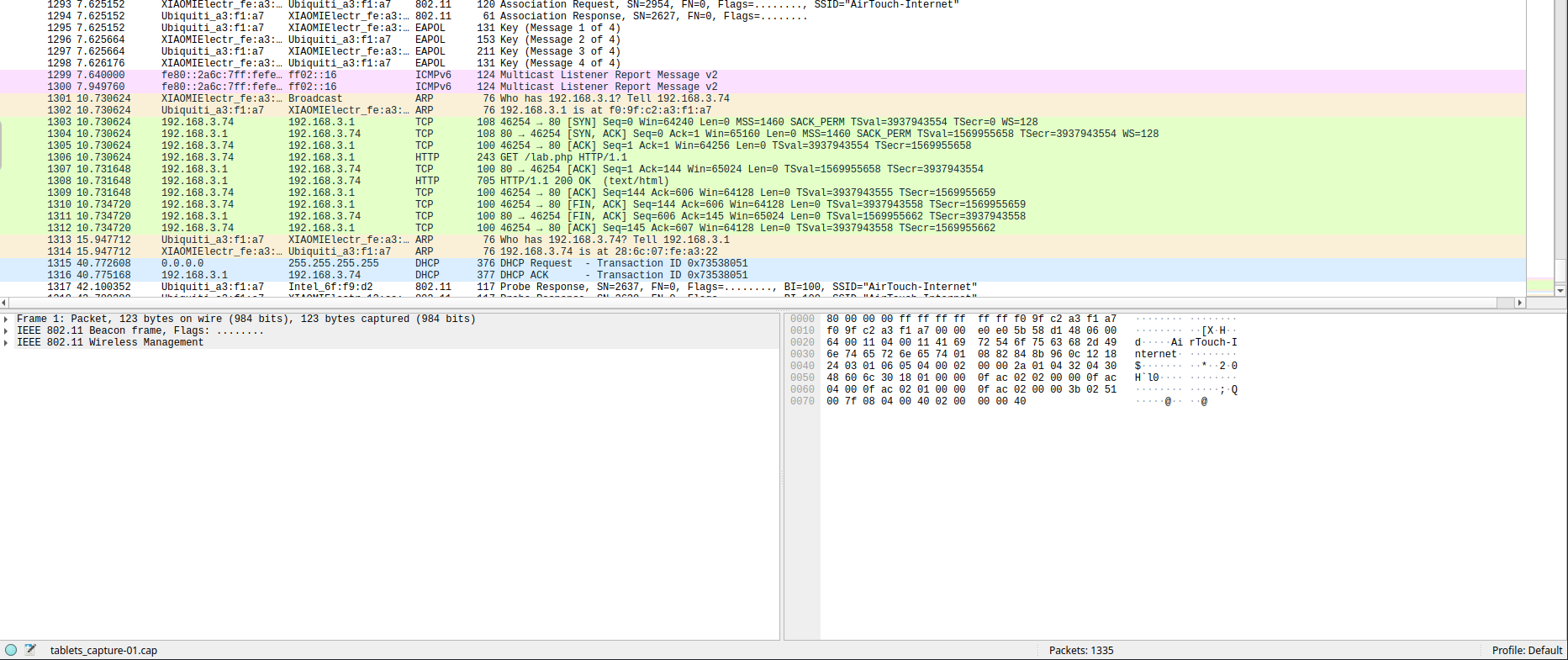Select HTTP GET /lab.php packet 1306

point(763,157)
